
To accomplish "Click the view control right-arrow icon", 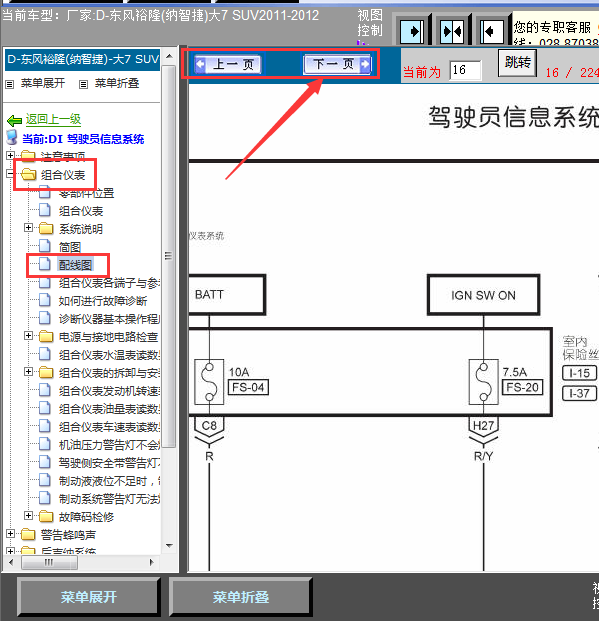I will click(412, 31).
